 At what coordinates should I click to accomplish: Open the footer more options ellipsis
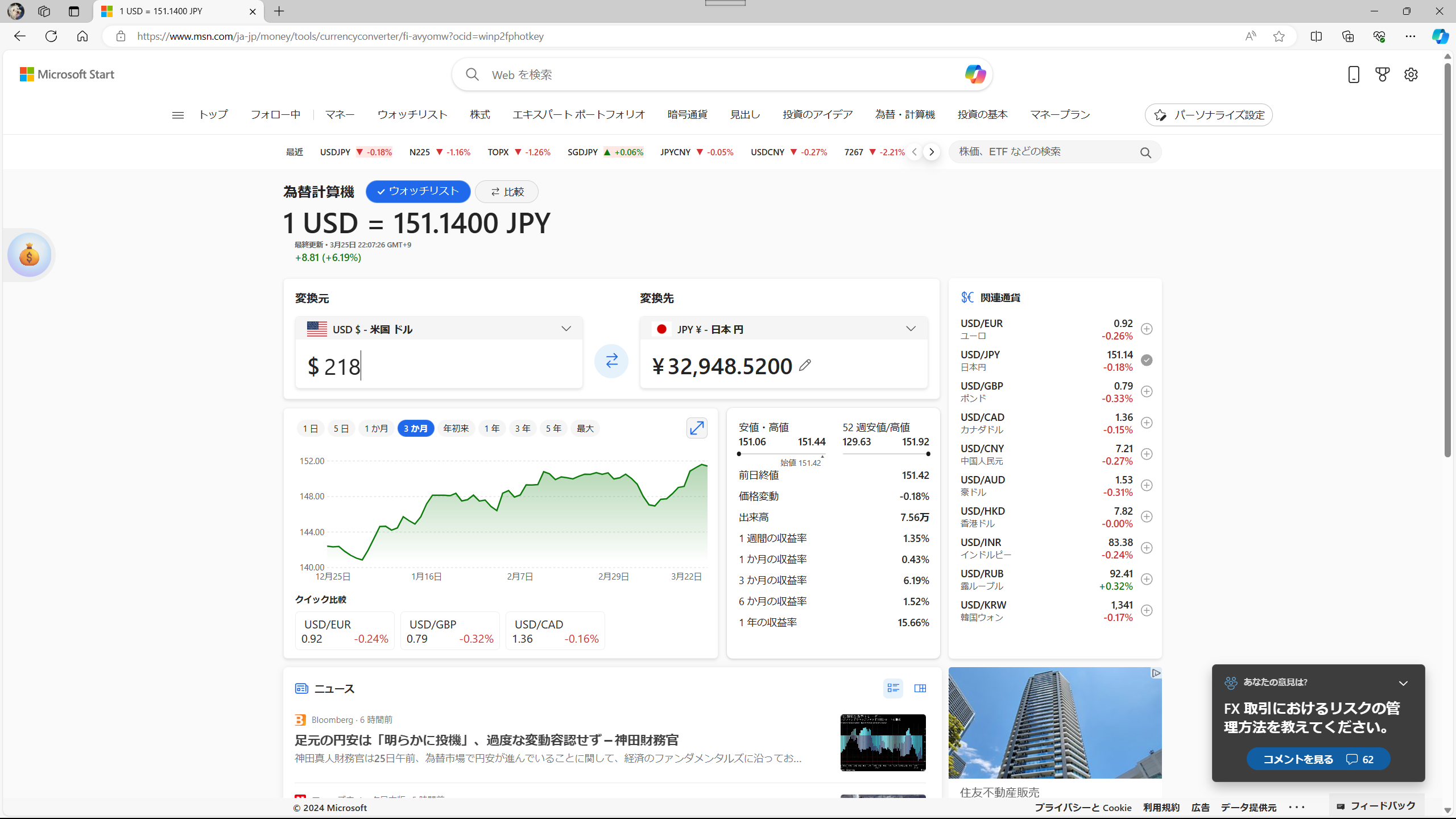coord(1297,807)
